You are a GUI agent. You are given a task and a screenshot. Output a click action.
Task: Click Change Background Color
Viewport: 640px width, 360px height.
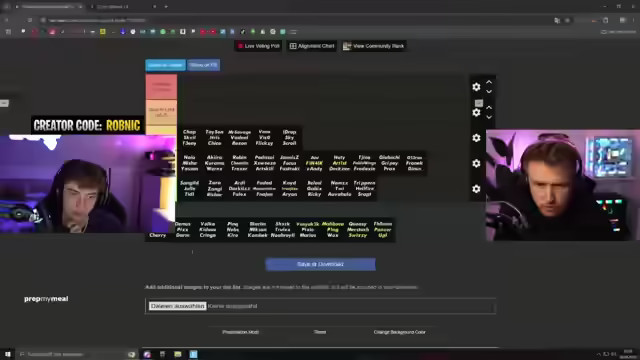400,332
